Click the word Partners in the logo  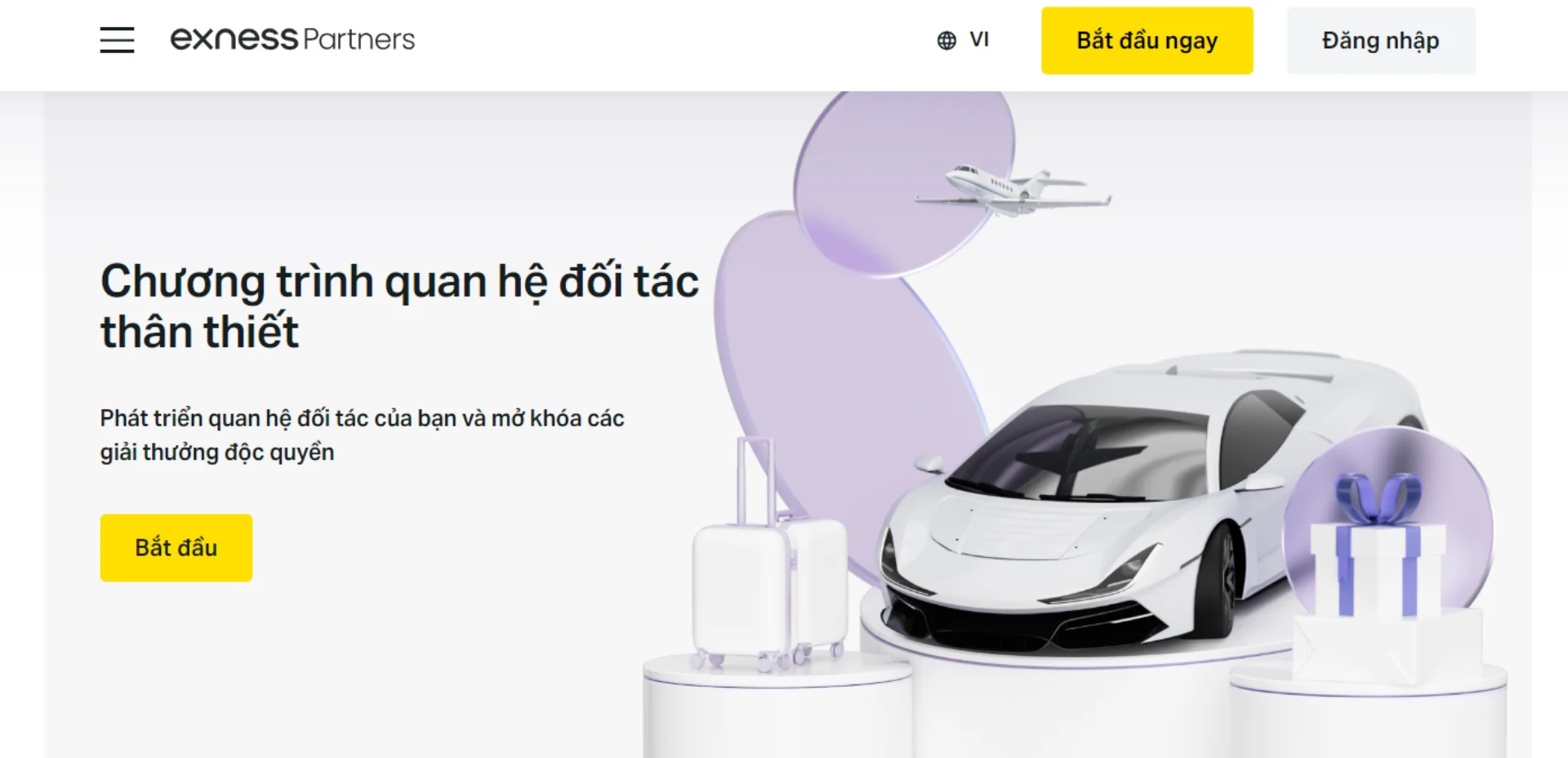(359, 39)
